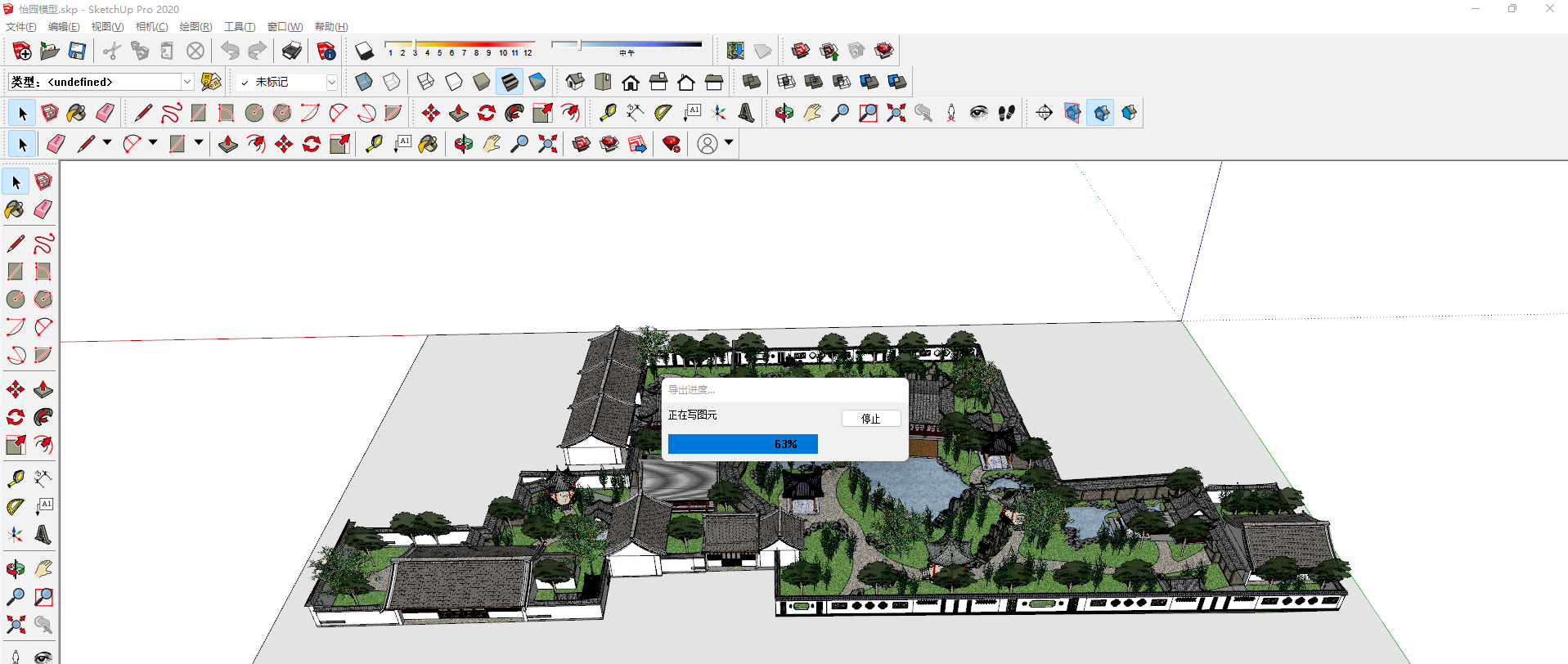Toggle display of section cuts

click(1102, 113)
